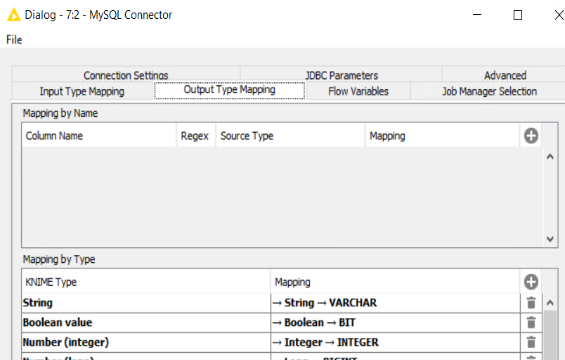The height and width of the screenshot is (360, 565).
Task: Minimize the MySQL Connector dialog
Action: [477, 15]
